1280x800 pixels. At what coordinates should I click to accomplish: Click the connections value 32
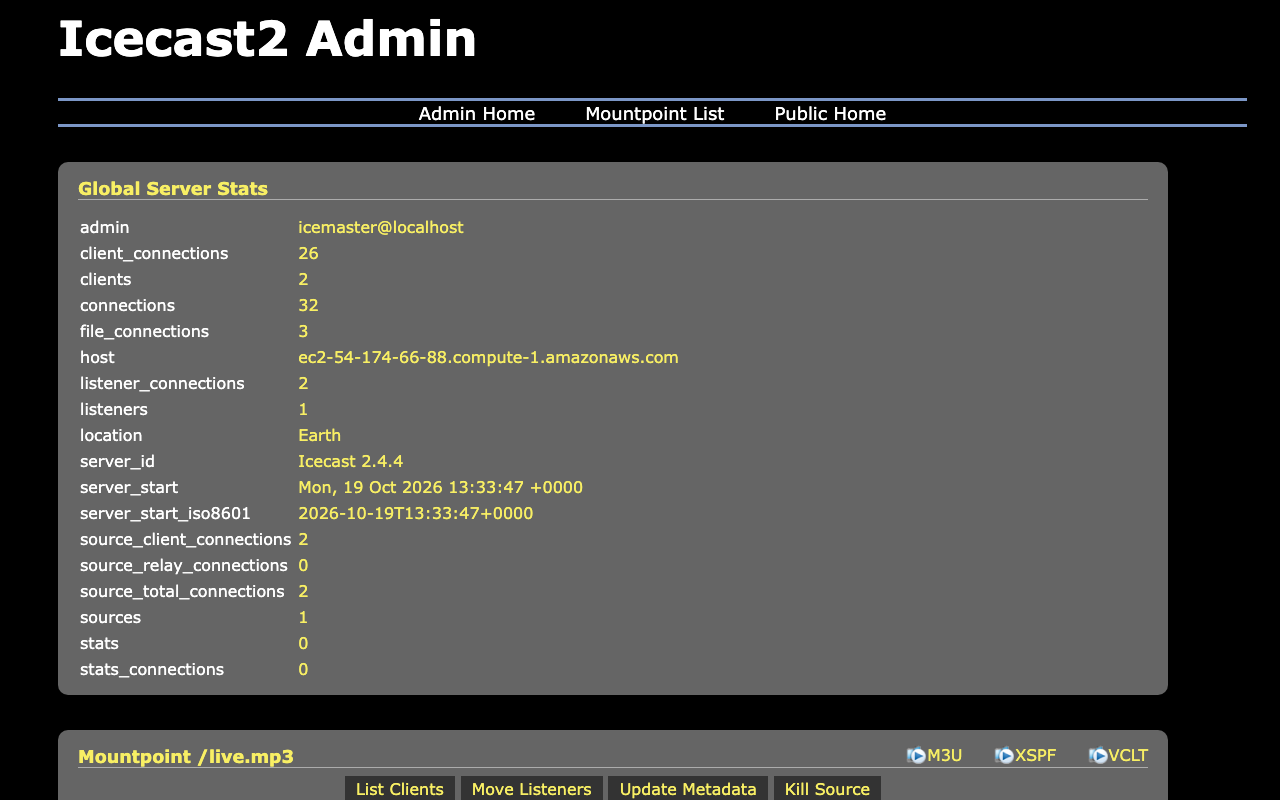click(308, 306)
